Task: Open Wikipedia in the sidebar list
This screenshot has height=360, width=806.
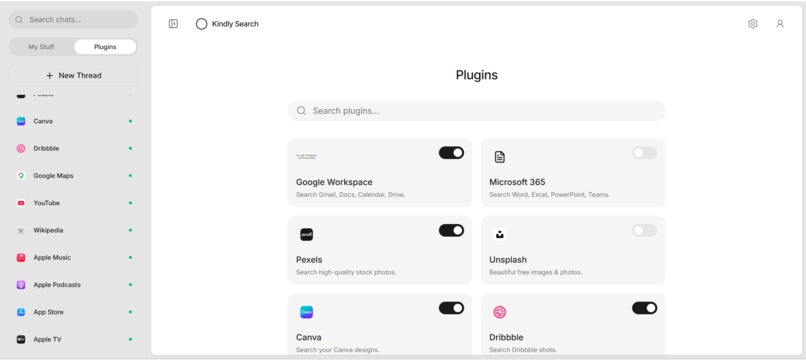Action: pyautogui.click(x=73, y=230)
